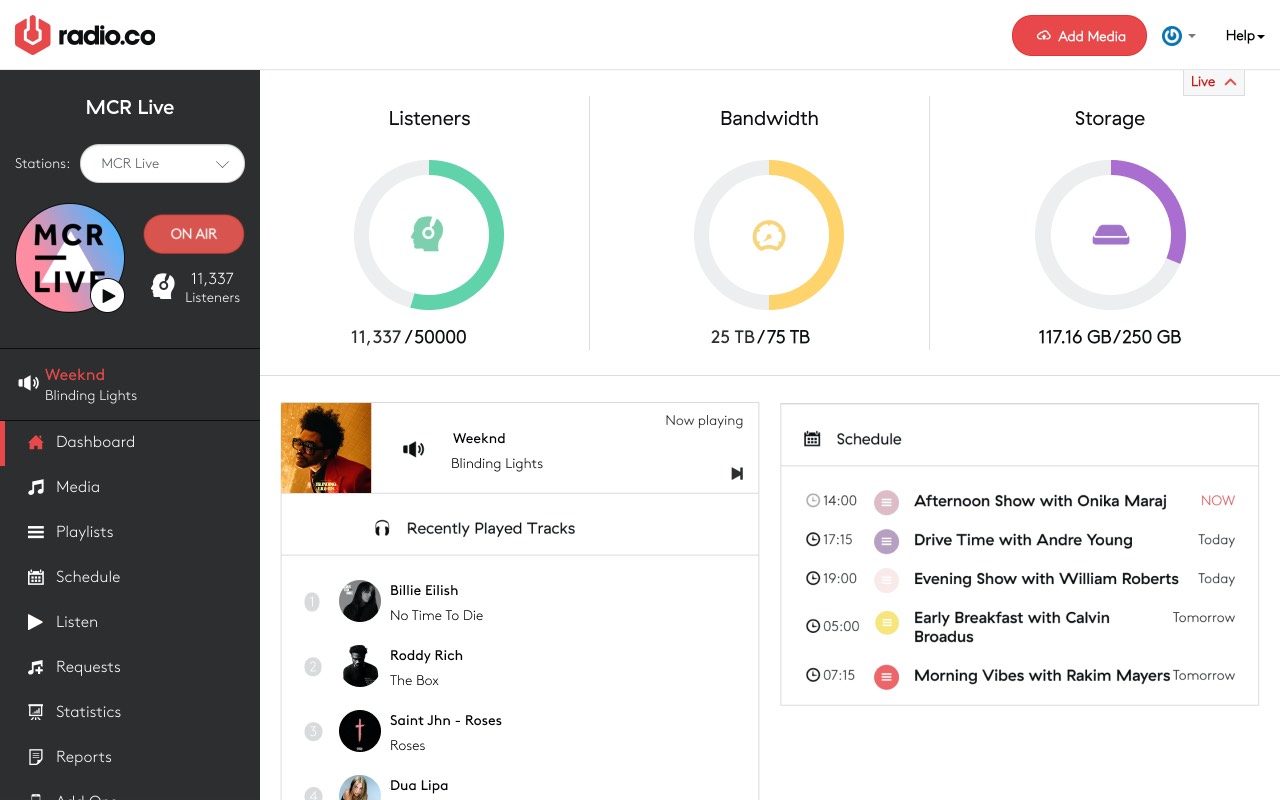The height and width of the screenshot is (800, 1280).
Task: Click the 117.16 GB/250 GB storage value
Action: 1110,337
